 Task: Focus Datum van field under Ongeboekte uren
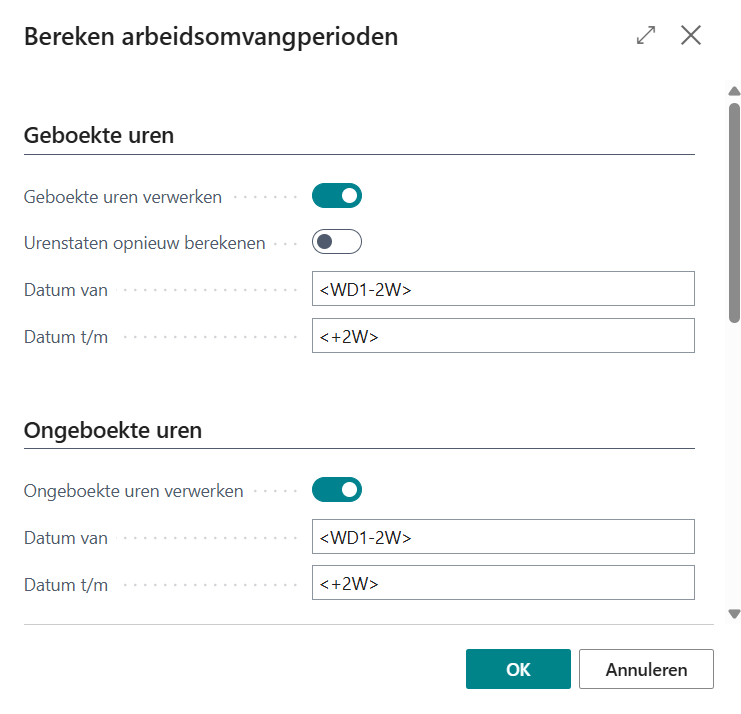pos(503,536)
